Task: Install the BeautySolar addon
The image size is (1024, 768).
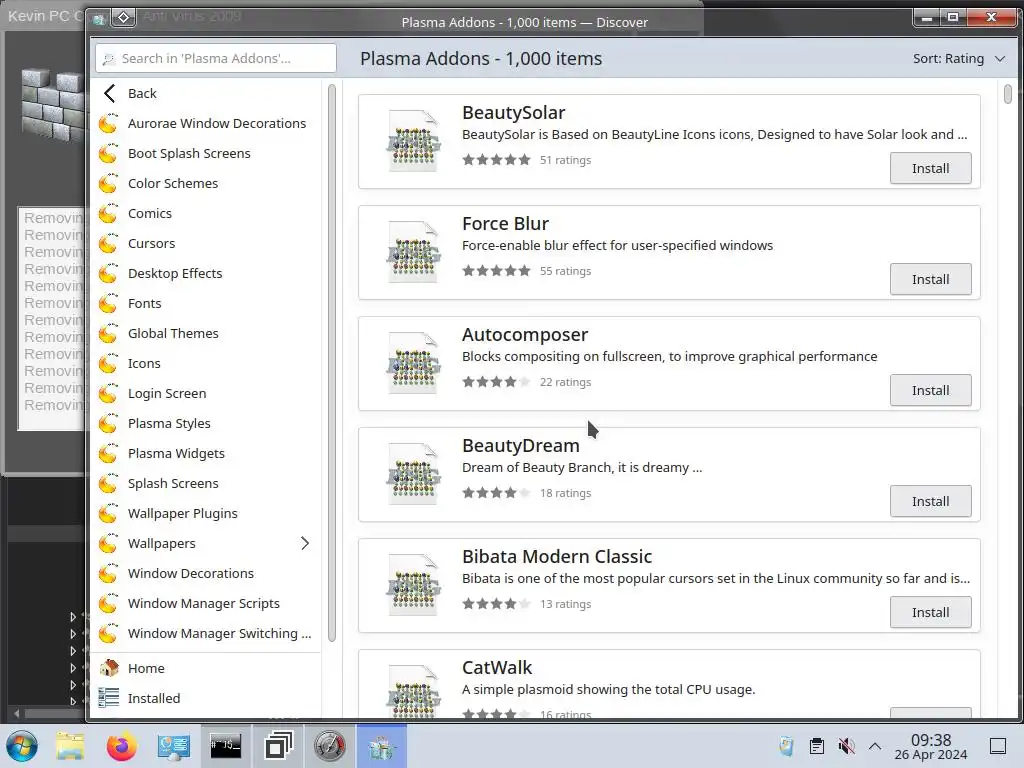Action: (930, 168)
